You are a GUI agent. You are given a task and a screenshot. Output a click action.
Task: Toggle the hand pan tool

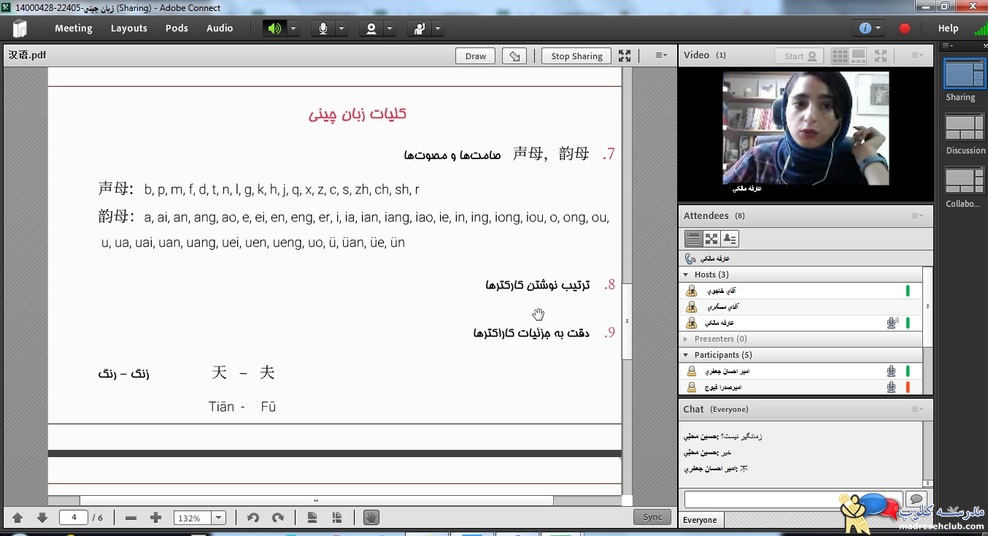click(371, 518)
